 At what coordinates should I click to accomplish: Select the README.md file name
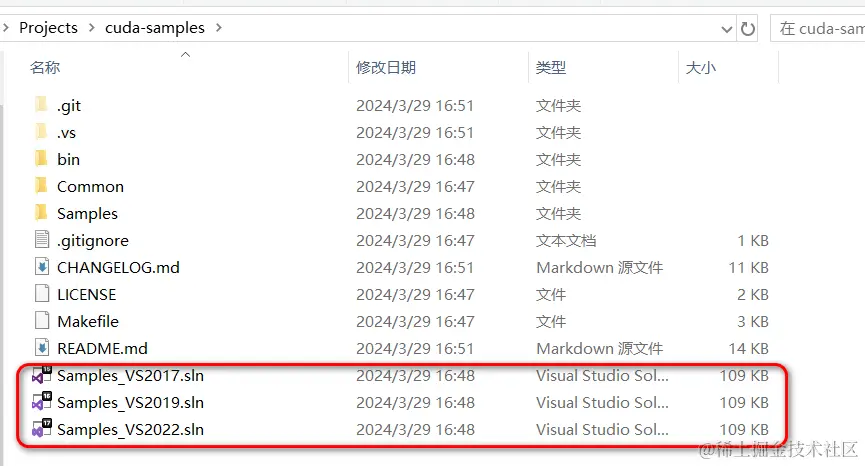click(103, 349)
